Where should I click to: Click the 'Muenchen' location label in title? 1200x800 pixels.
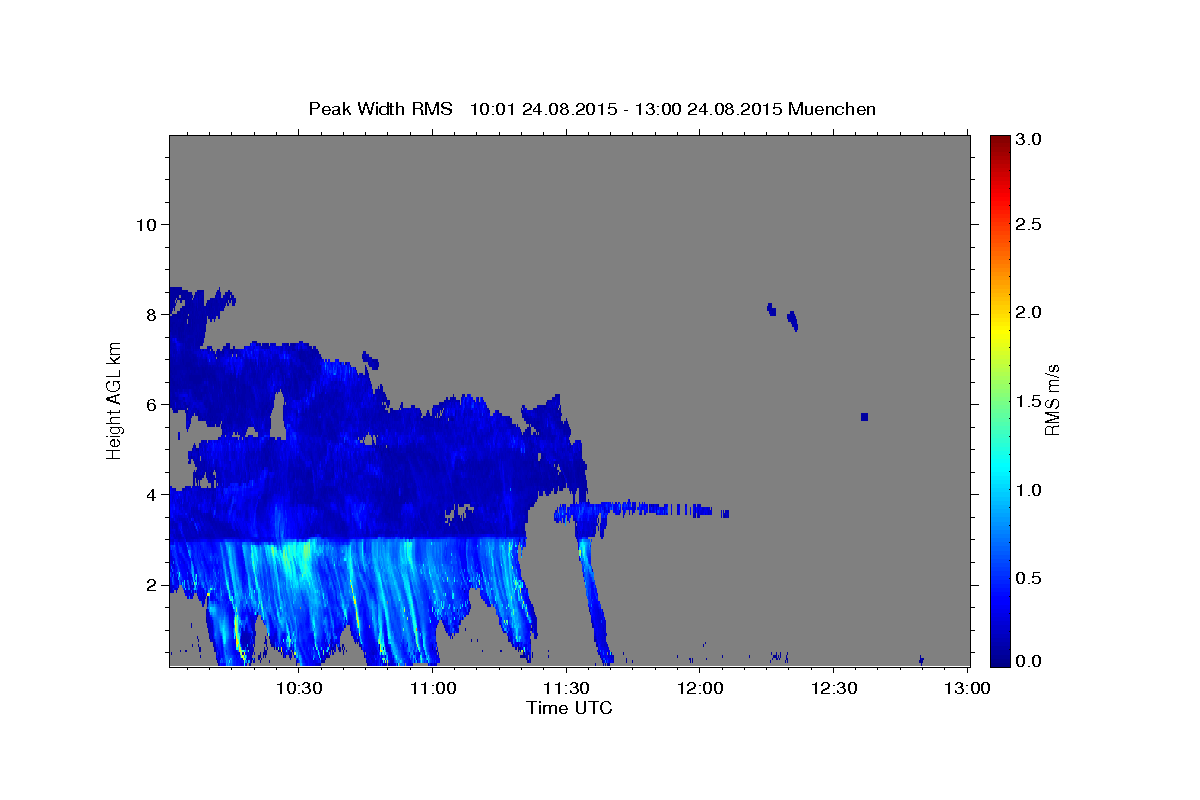[x=832, y=109]
